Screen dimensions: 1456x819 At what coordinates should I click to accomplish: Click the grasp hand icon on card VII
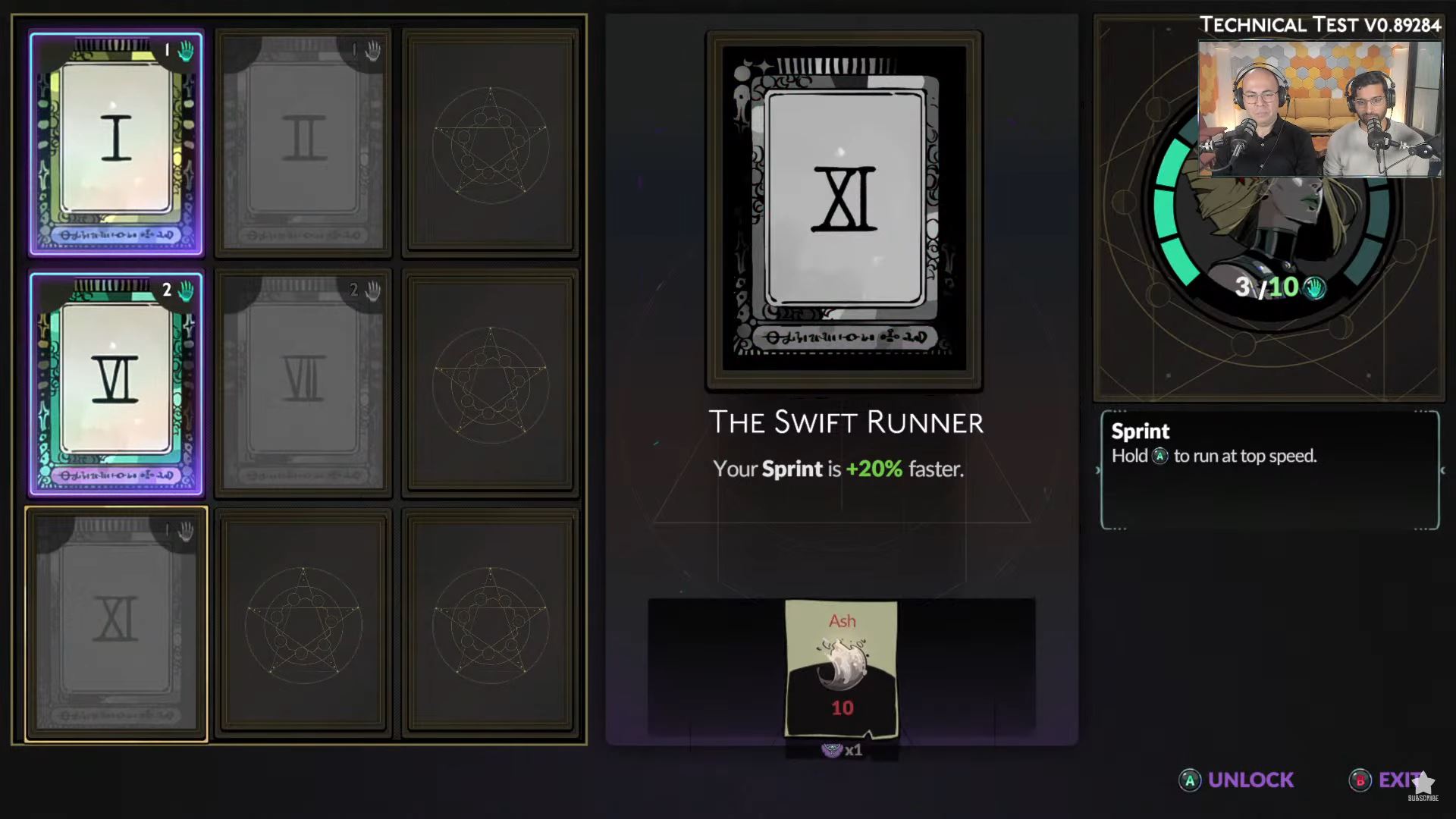373,290
